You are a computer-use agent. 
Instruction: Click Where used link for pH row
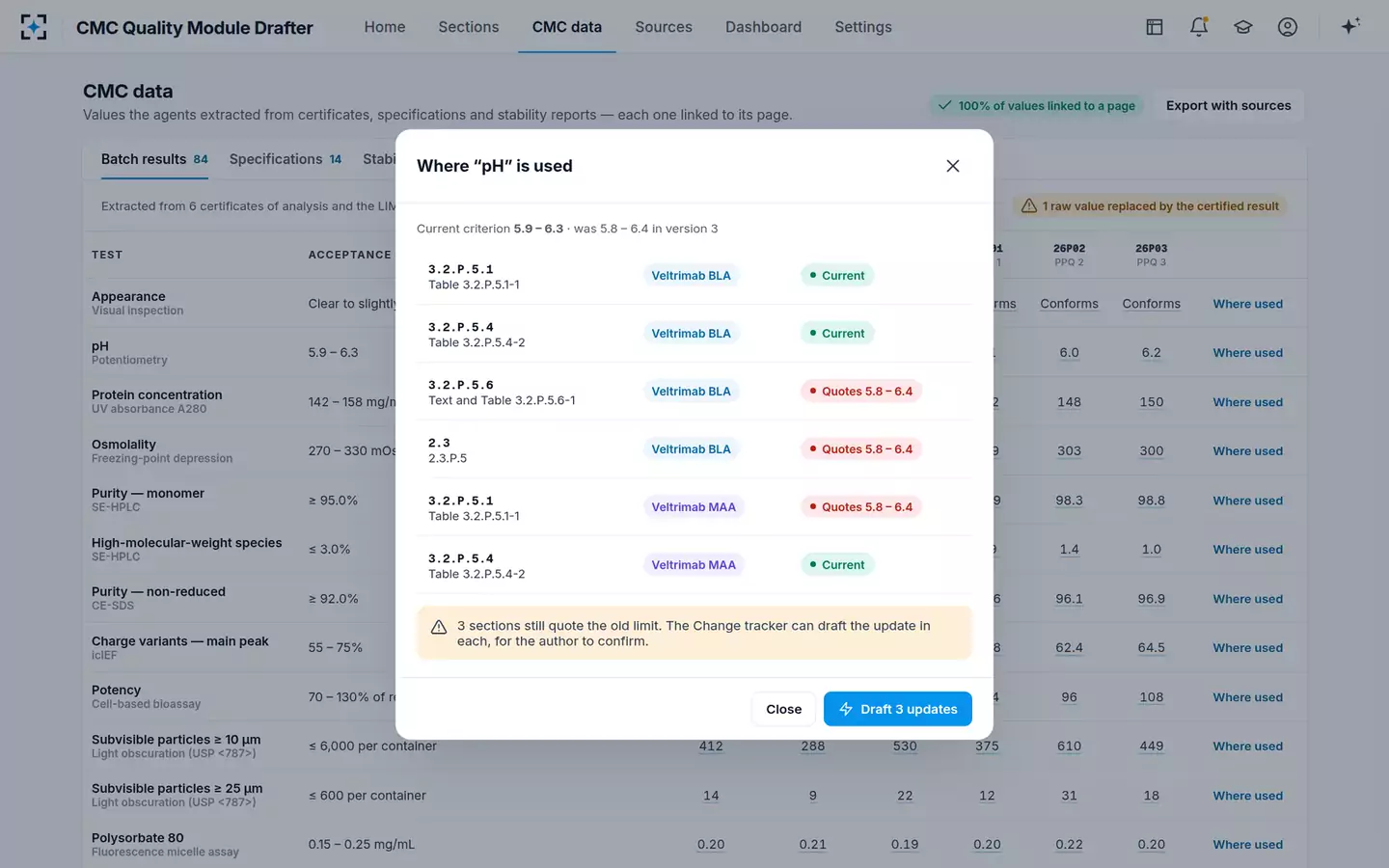point(1248,353)
